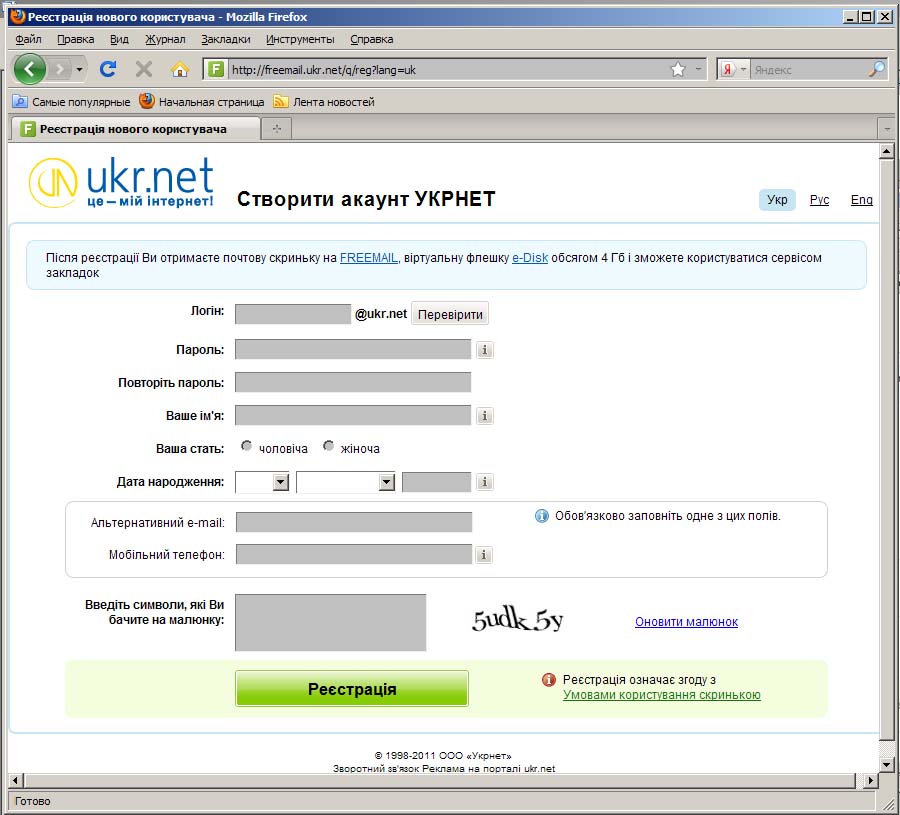The height and width of the screenshot is (815, 900).
Task: Click the Firefox icon in title bar
Action: pyautogui.click(x=17, y=17)
